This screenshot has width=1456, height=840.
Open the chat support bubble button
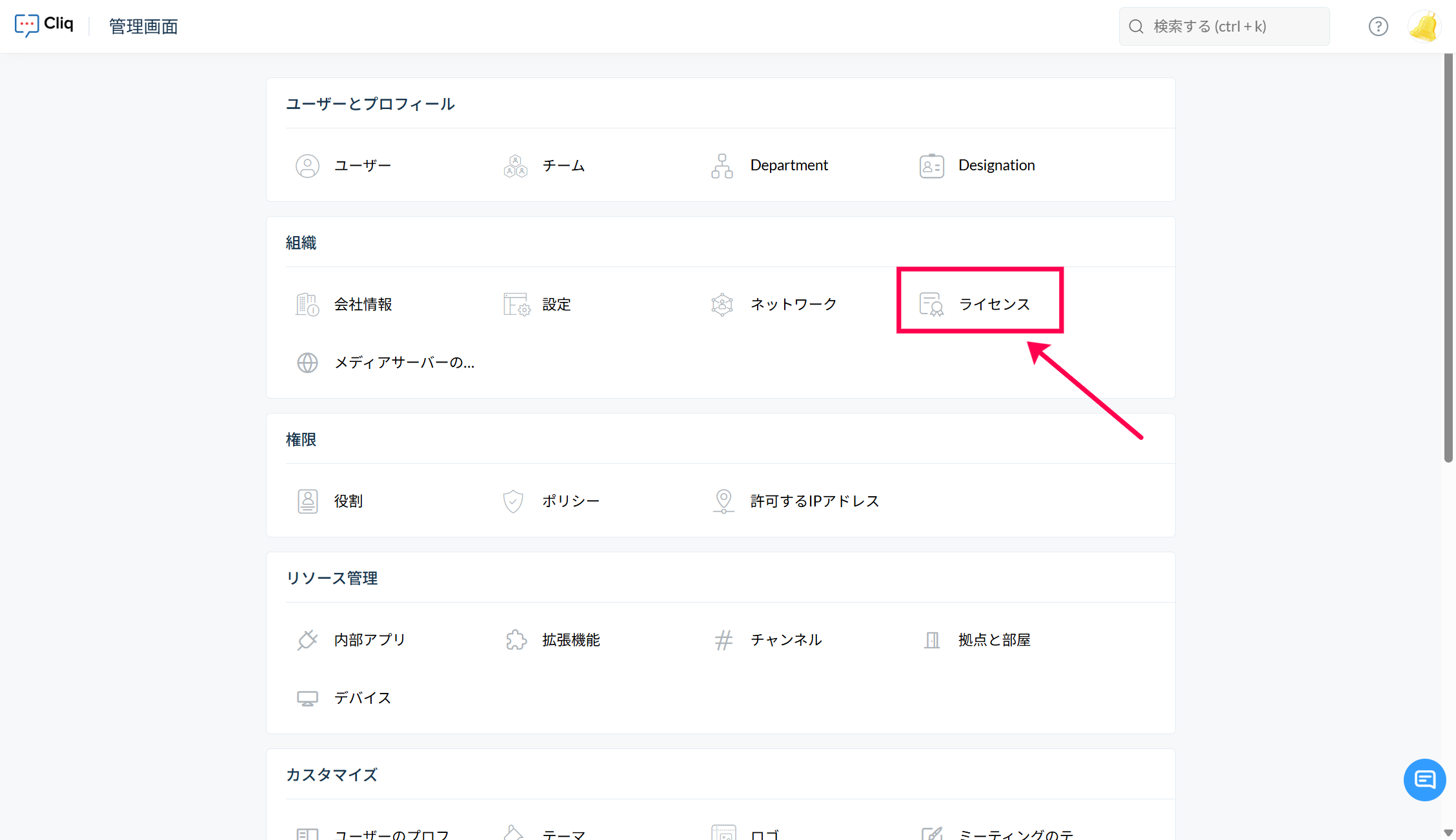point(1424,780)
